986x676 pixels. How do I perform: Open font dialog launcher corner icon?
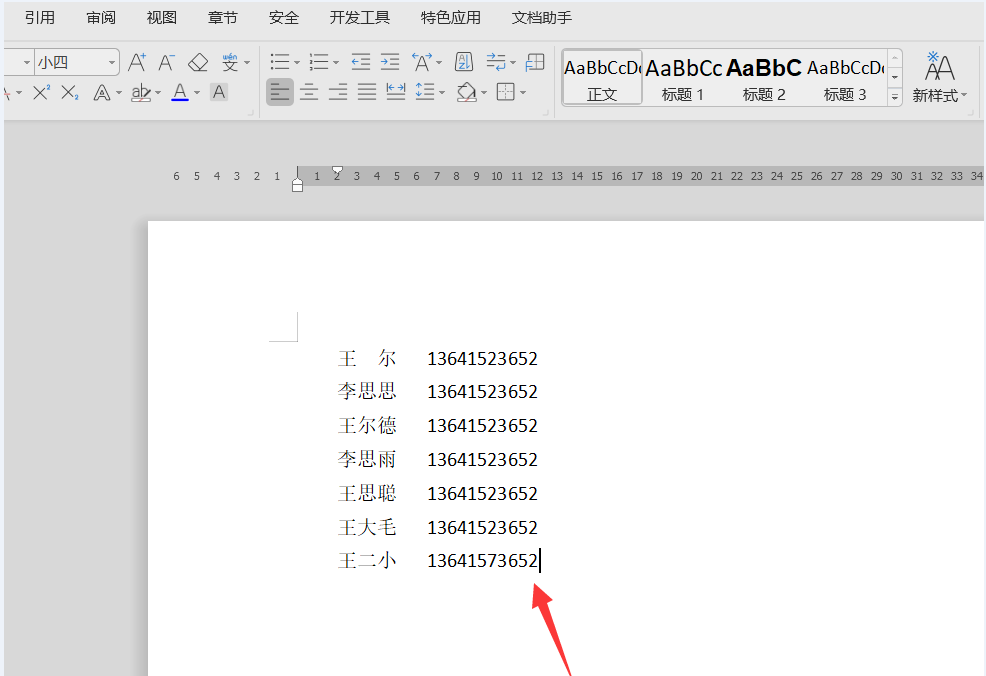coord(251,113)
